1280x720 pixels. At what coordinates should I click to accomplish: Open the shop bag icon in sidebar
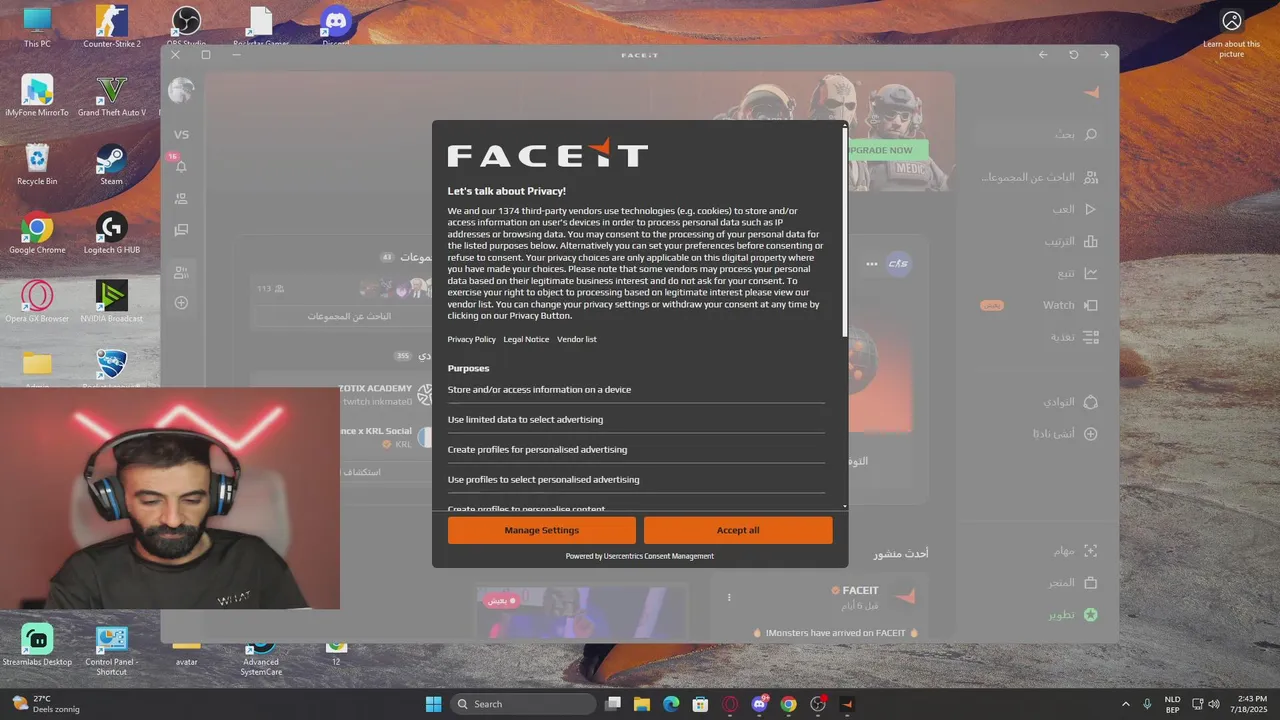[x=1091, y=582]
